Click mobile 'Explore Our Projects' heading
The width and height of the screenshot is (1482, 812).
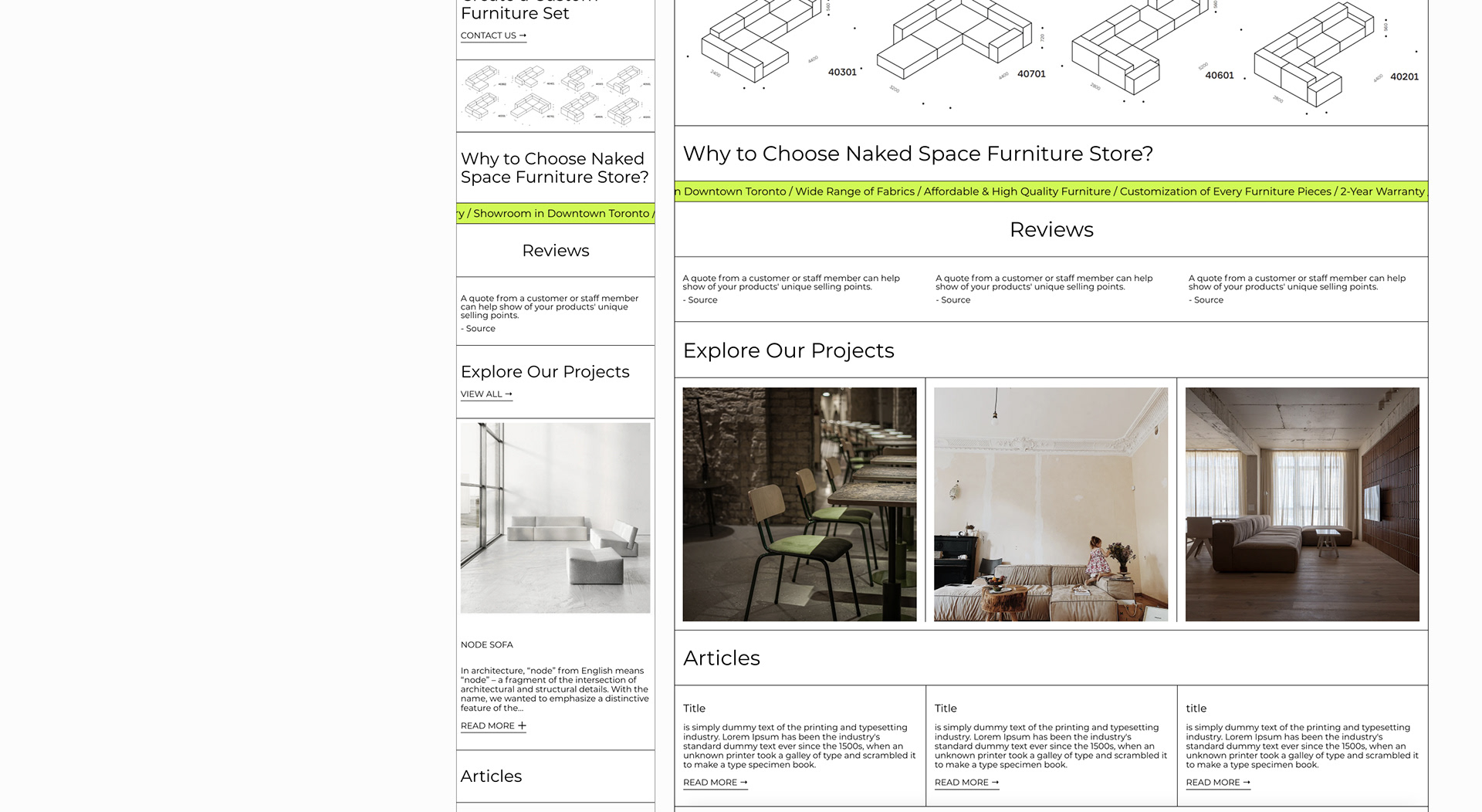tap(545, 372)
